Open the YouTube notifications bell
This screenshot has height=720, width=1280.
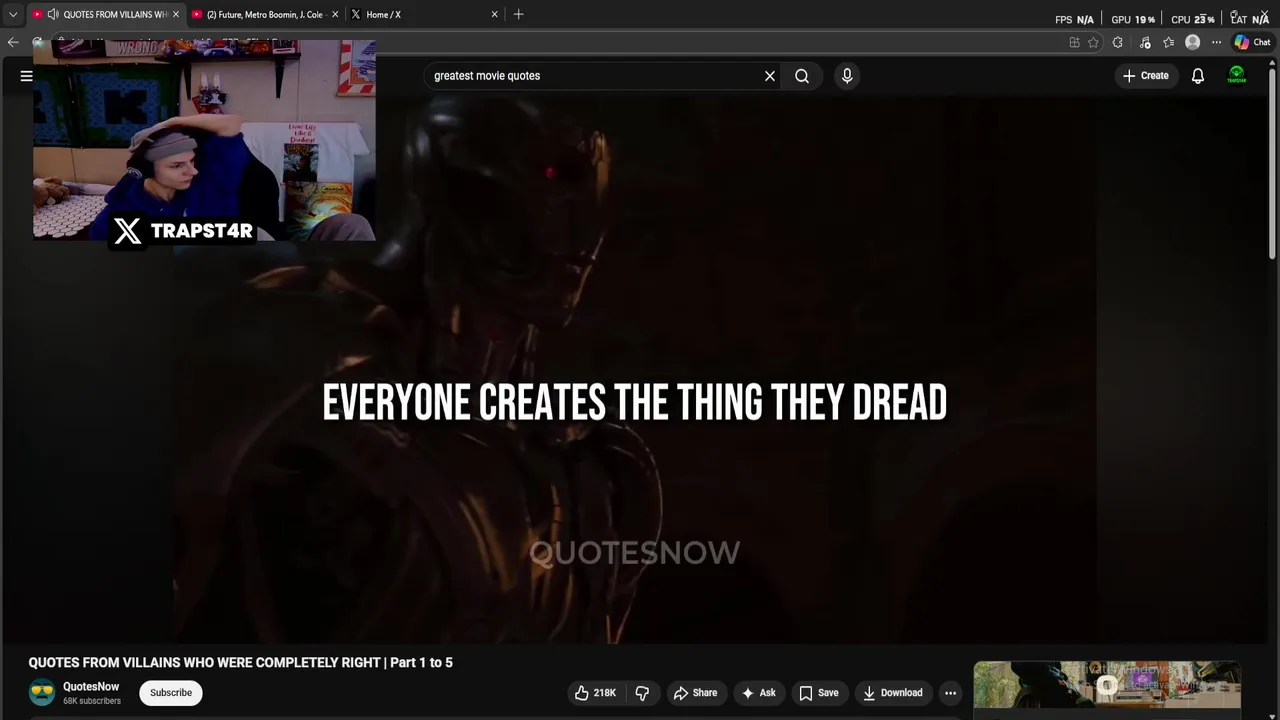(x=1198, y=76)
